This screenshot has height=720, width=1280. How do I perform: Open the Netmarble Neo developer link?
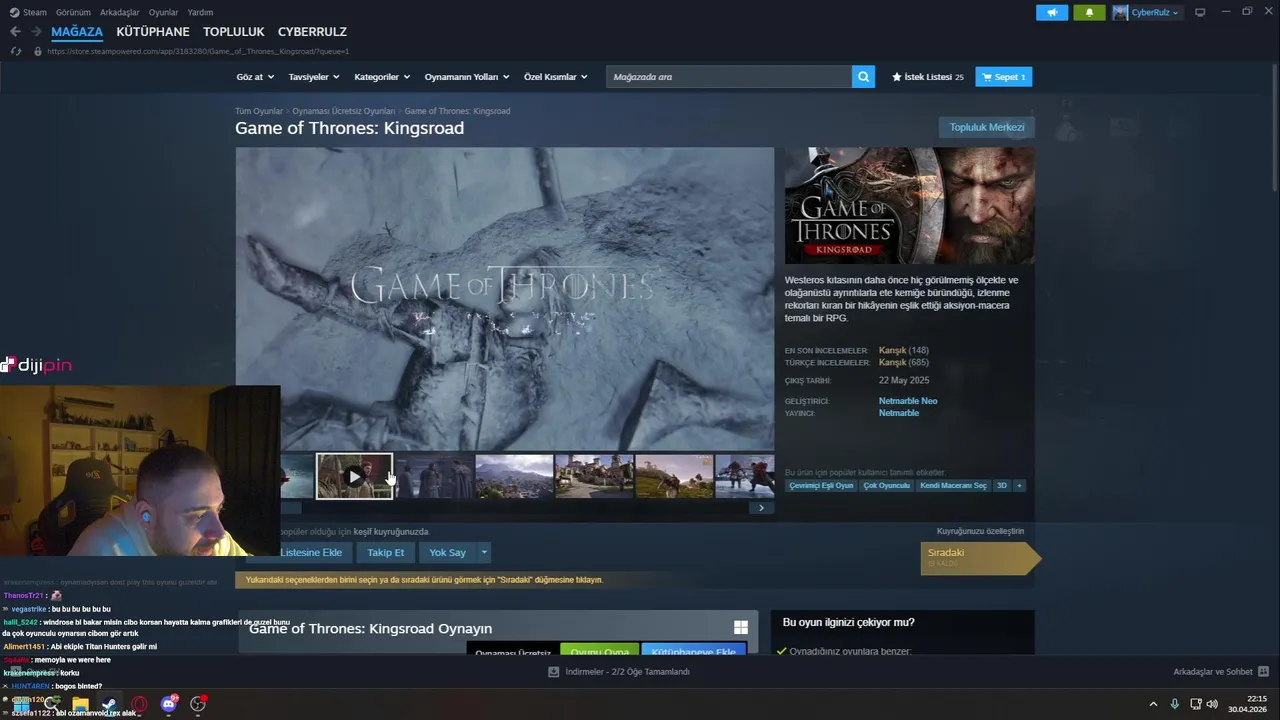908,401
